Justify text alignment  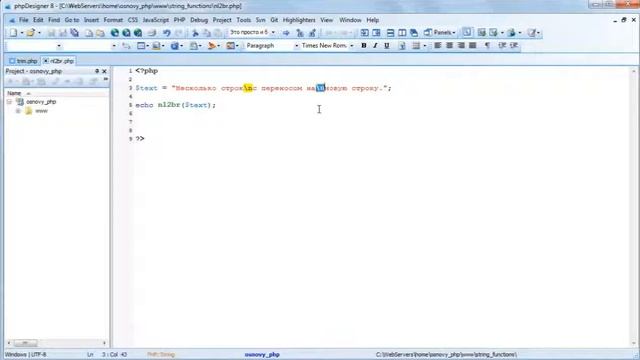tap(473, 46)
